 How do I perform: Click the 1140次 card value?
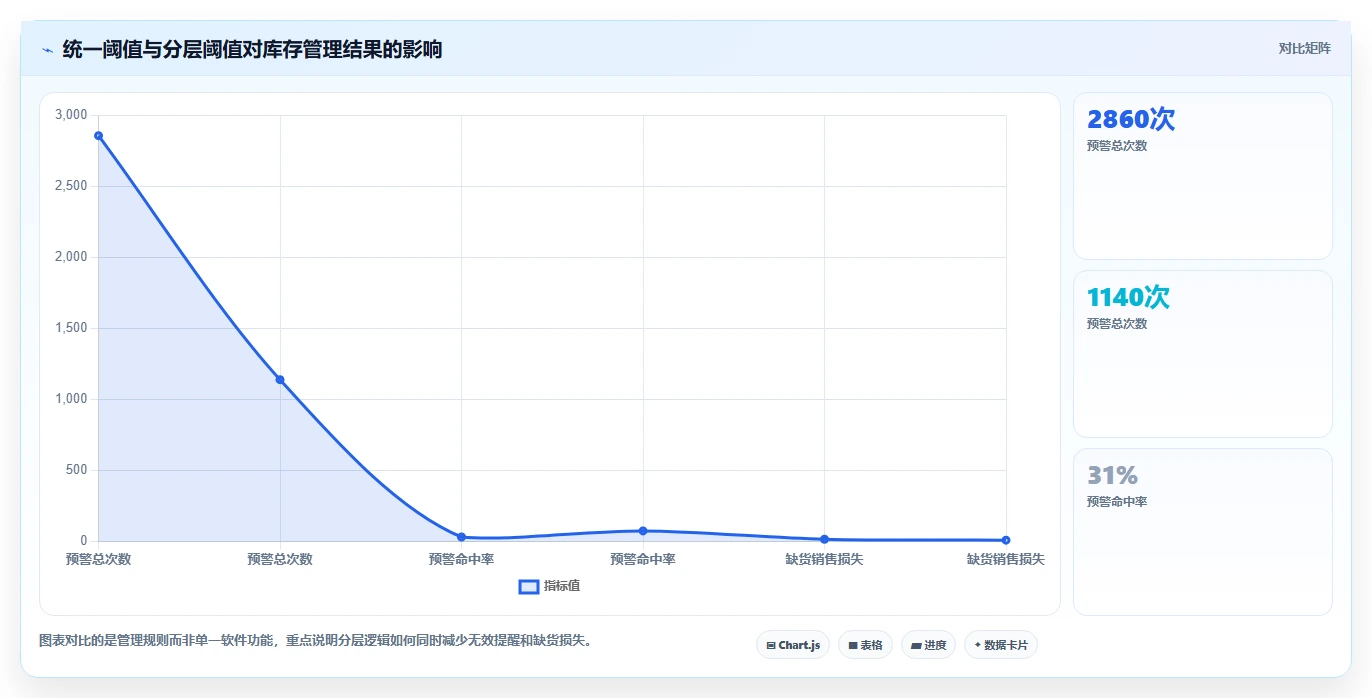pos(1128,297)
